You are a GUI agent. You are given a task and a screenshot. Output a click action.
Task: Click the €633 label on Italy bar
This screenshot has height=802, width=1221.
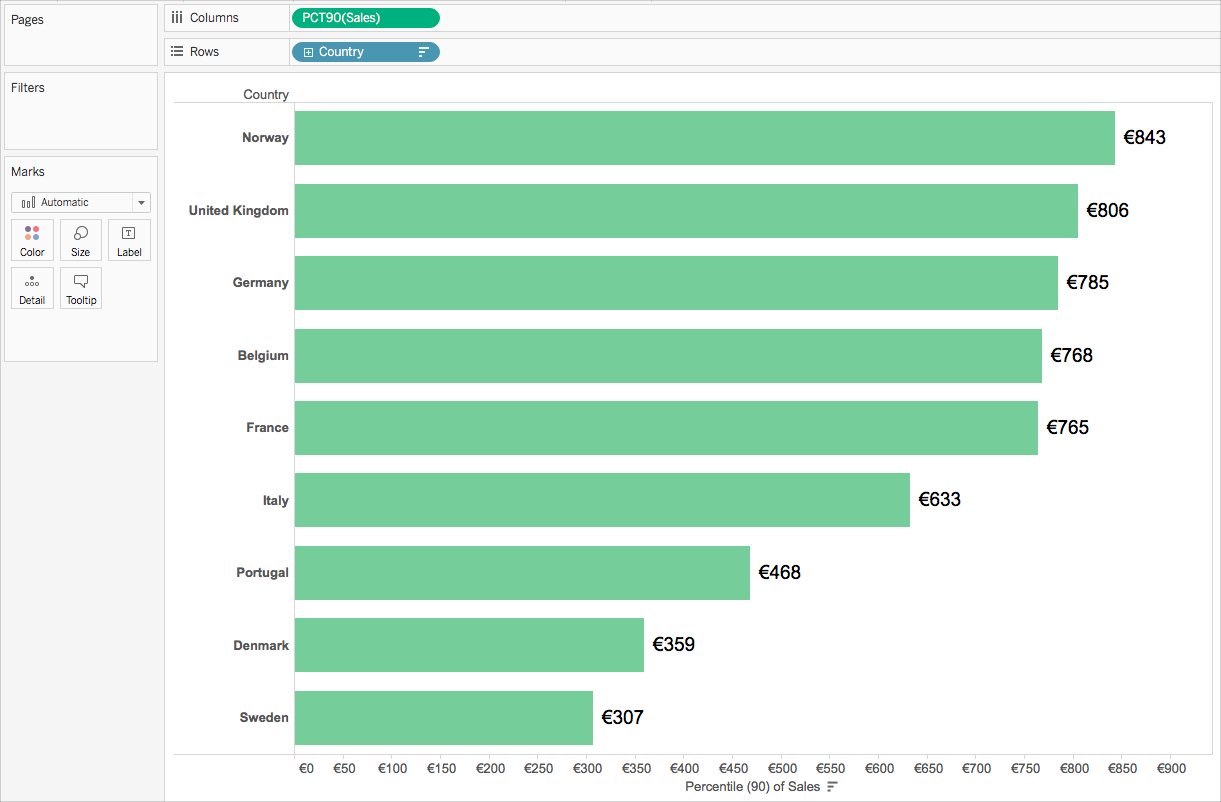click(x=939, y=499)
